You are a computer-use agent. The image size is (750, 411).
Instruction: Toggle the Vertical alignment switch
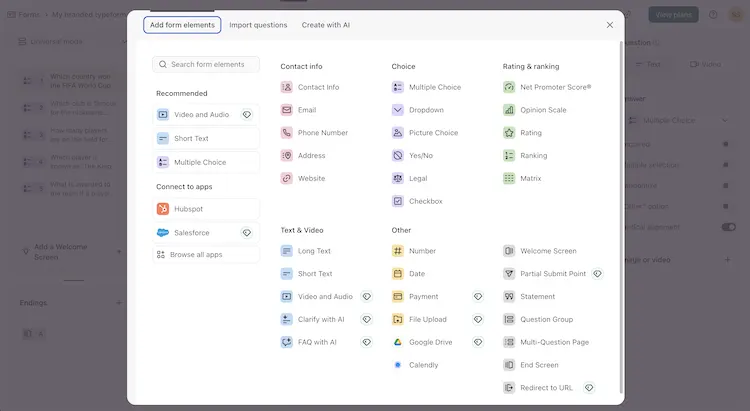pos(728,227)
